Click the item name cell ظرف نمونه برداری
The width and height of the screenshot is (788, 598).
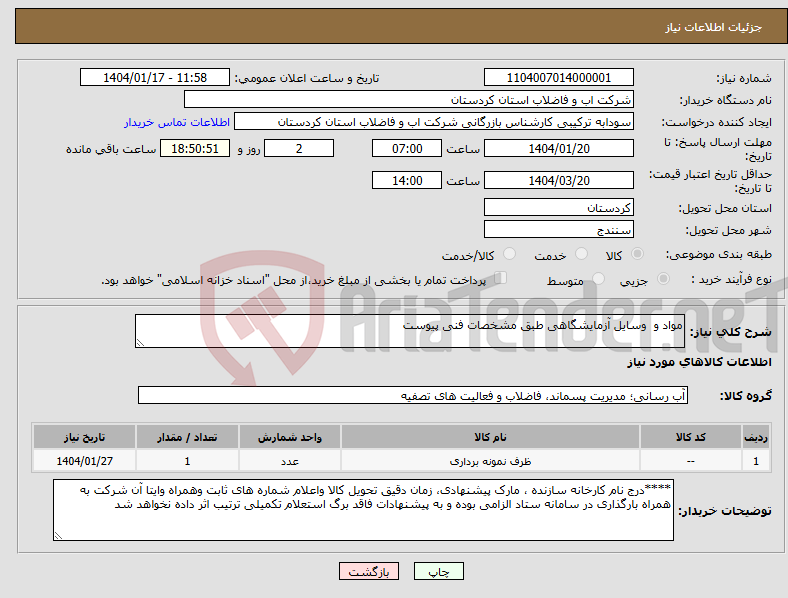490,461
